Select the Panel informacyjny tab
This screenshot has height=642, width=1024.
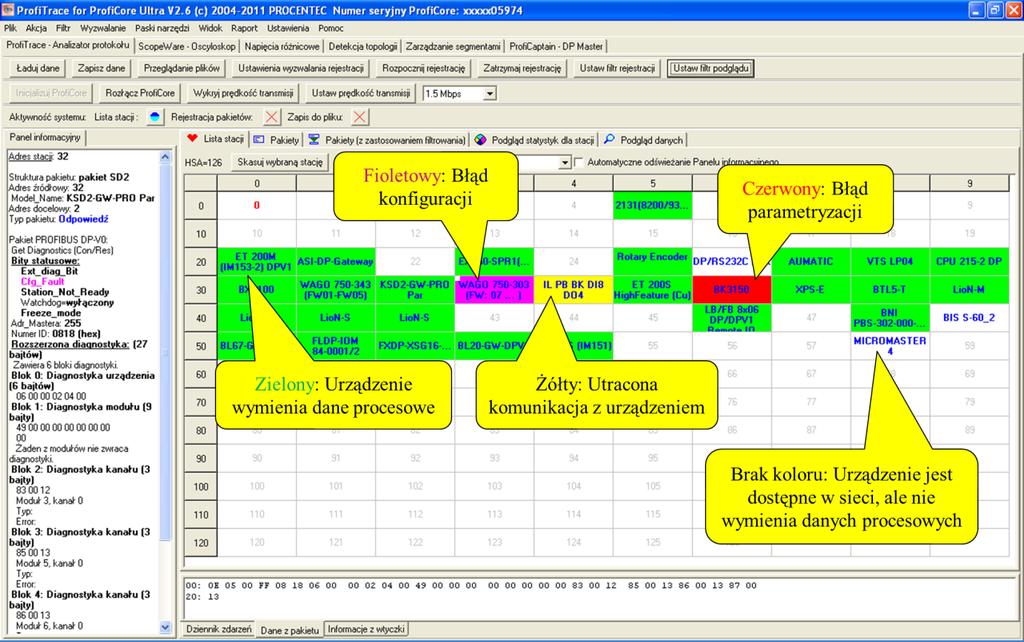45,137
